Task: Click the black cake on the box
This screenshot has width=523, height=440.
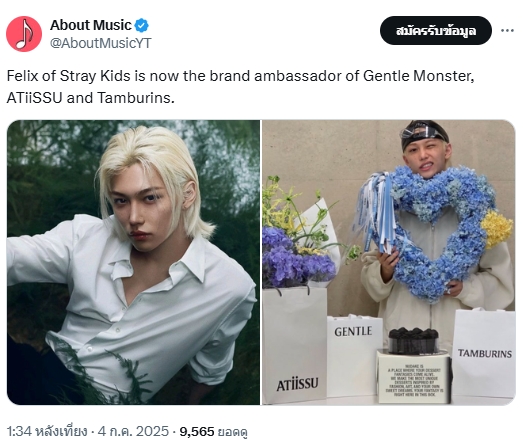Action: (x=413, y=340)
